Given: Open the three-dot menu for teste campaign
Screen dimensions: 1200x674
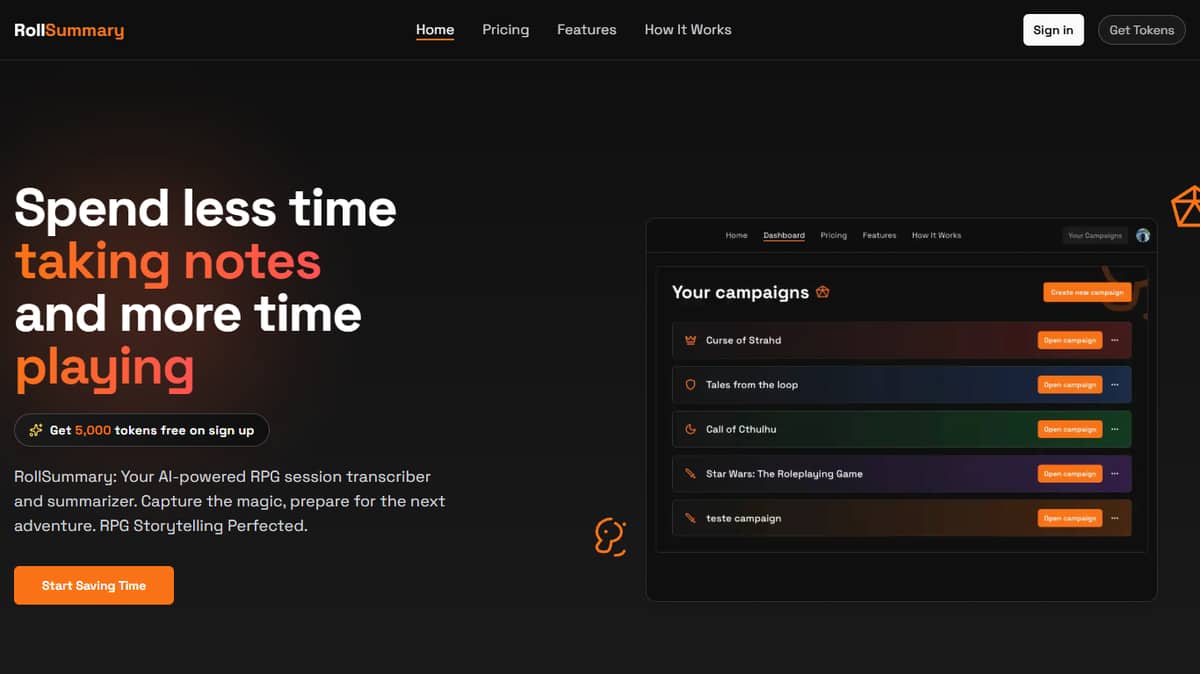Looking at the screenshot, I should pyautogui.click(x=1115, y=518).
